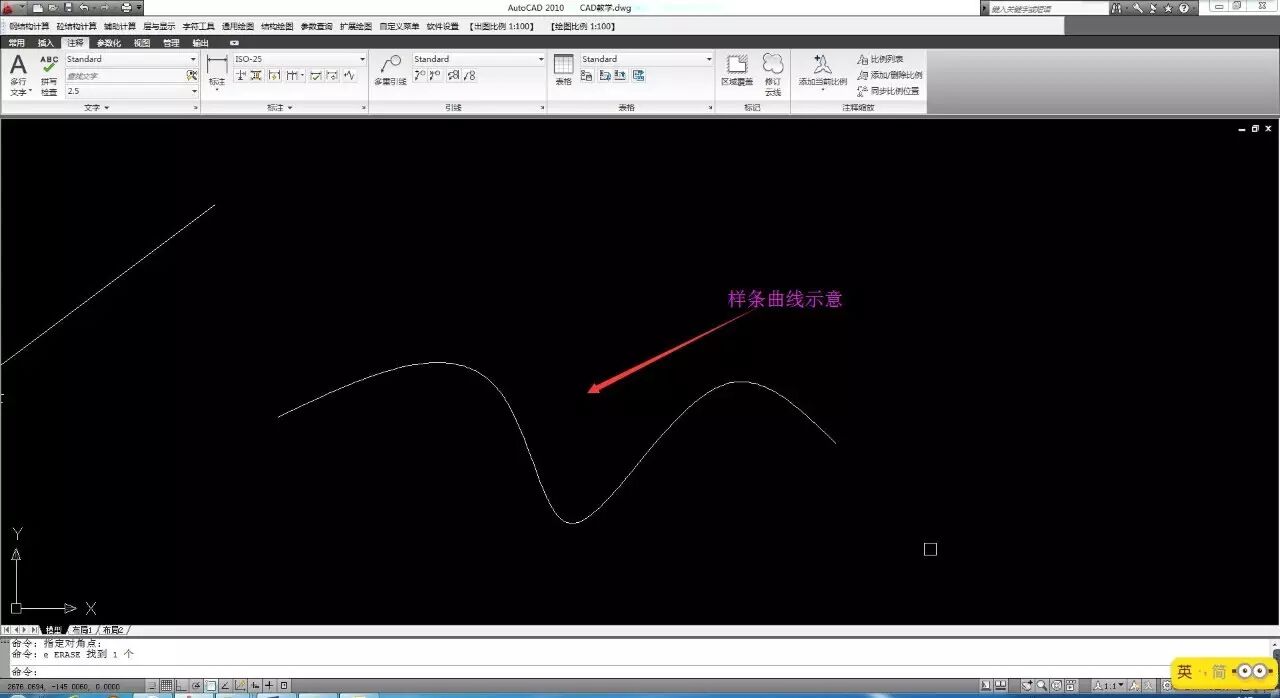Click the dimension jog line icon
The width and height of the screenshot is (1280, 698).
[x=348, y=75]
